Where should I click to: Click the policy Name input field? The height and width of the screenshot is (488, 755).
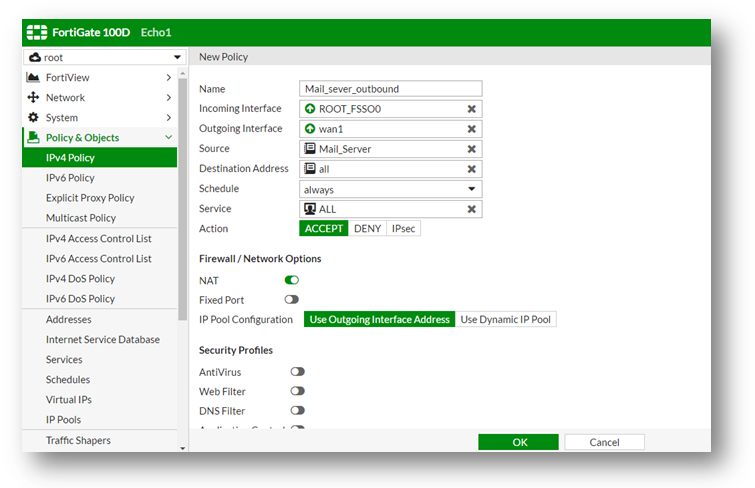[x=391, y=89]
